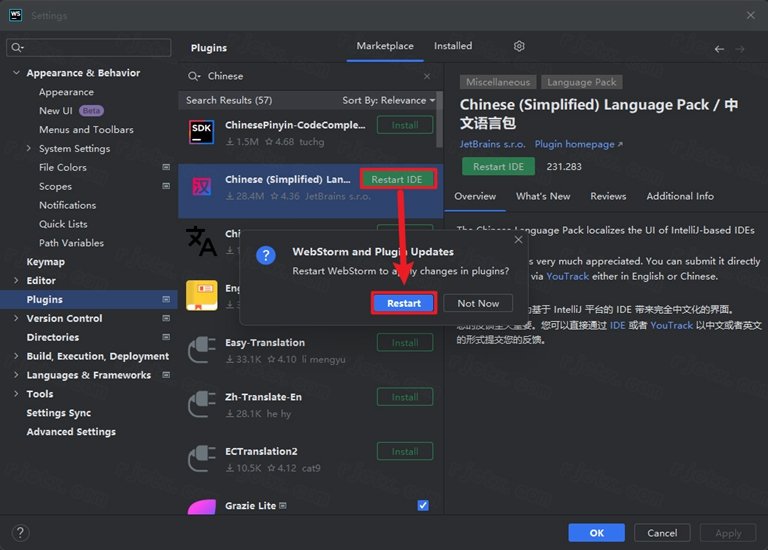Viewport: 768px width, 550px height.
Task: Click the Miscellaneous tag
Action: tap(498, 82)
